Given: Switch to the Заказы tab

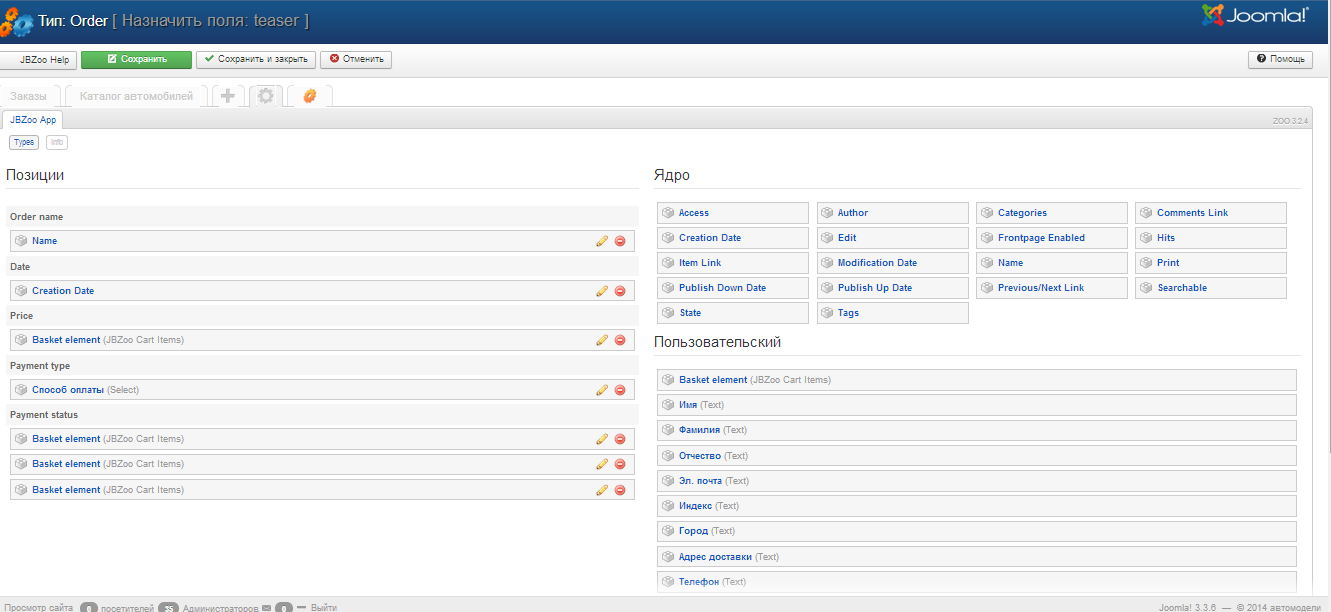Looking at the screenshot, I should tap(29, 96).
